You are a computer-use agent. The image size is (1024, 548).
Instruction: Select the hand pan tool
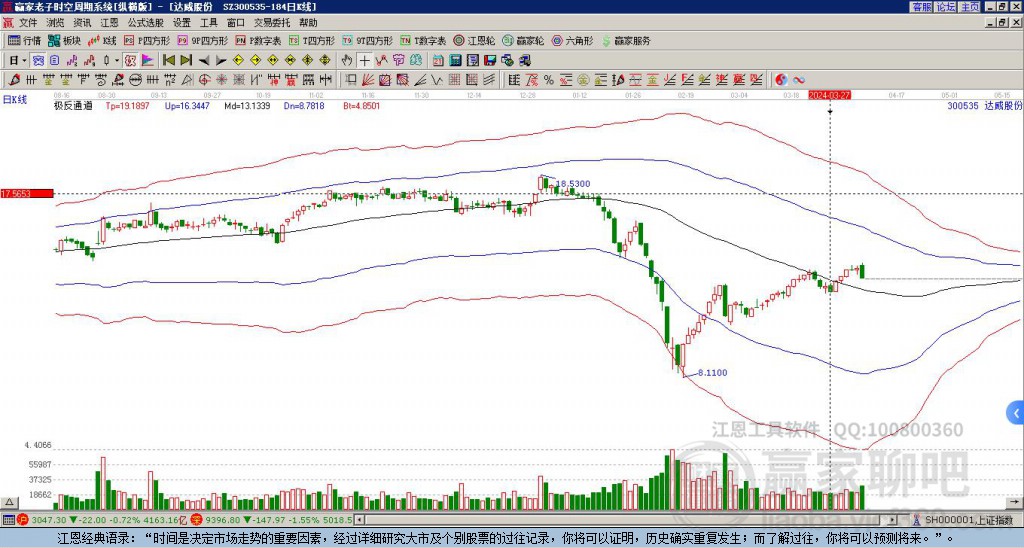347,61
